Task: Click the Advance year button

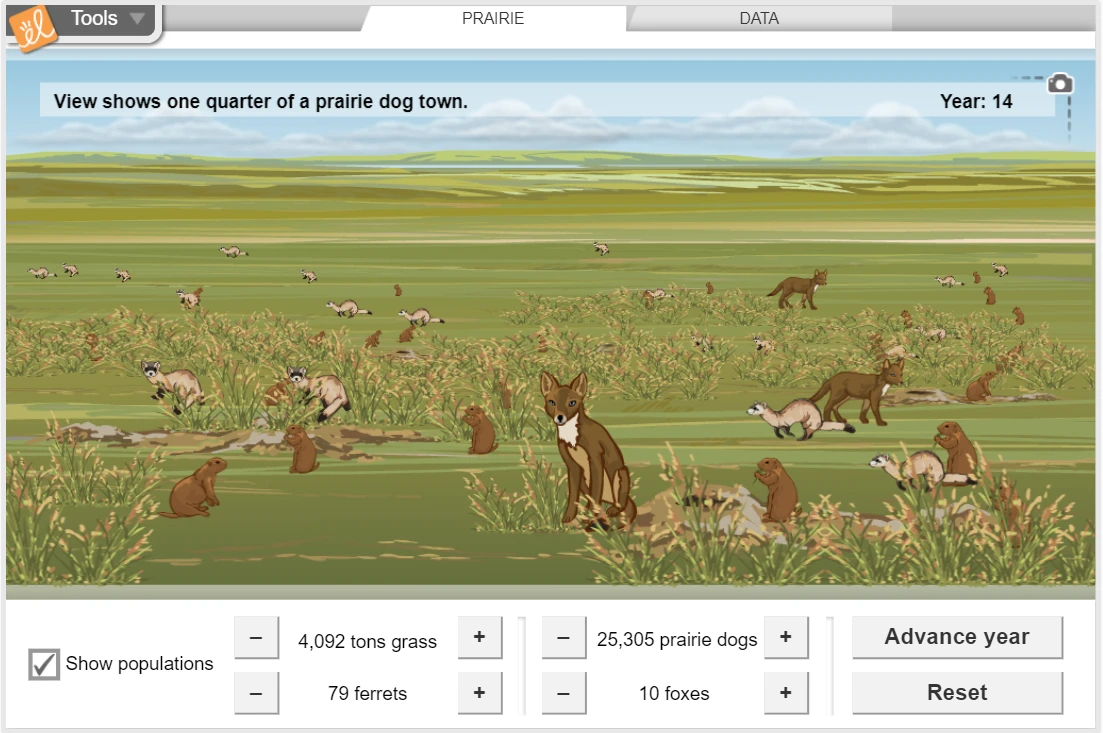Action: (x=957, y=637)
